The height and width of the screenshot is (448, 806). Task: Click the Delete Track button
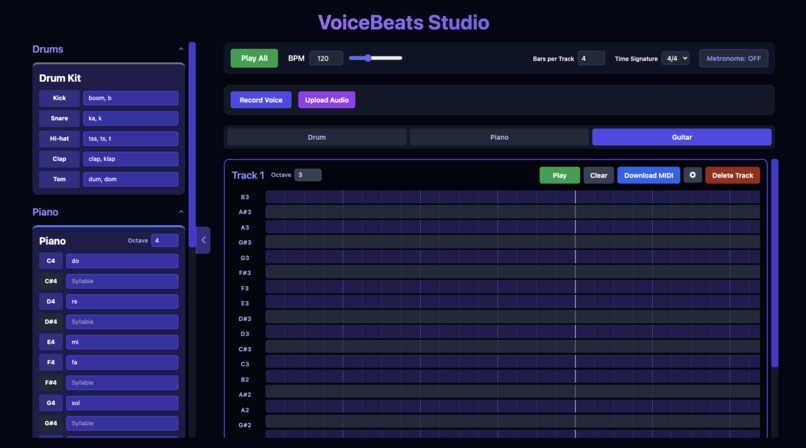(732, 175)
